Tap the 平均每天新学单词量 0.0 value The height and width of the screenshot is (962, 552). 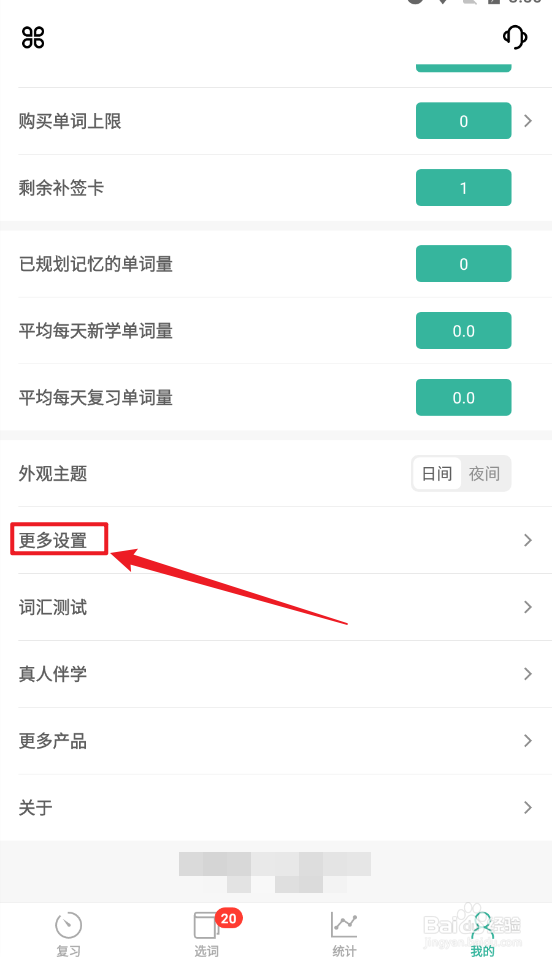(464, 331)
